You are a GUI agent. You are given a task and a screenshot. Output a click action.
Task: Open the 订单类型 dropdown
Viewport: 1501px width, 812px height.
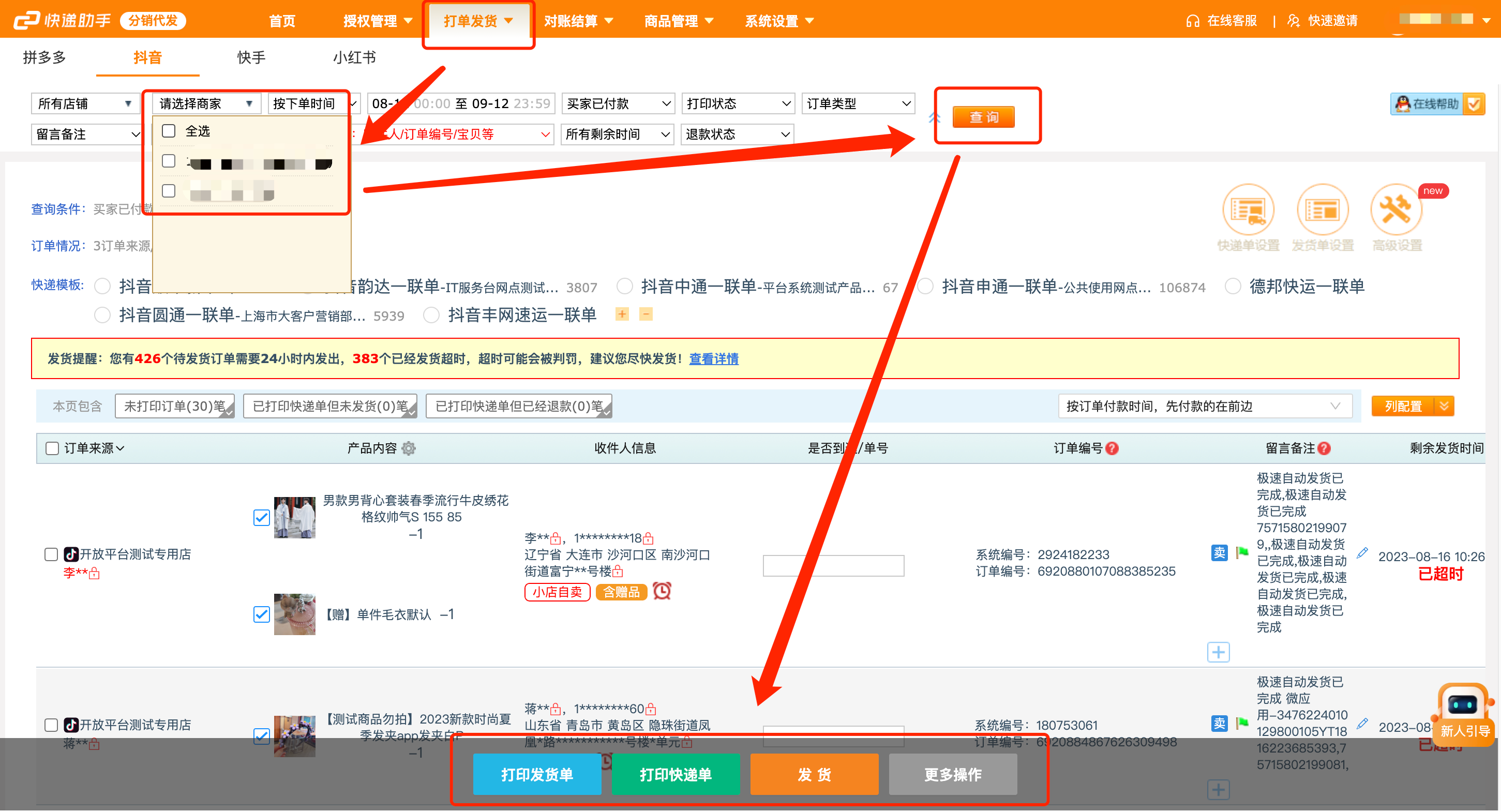tap(858, 103)
